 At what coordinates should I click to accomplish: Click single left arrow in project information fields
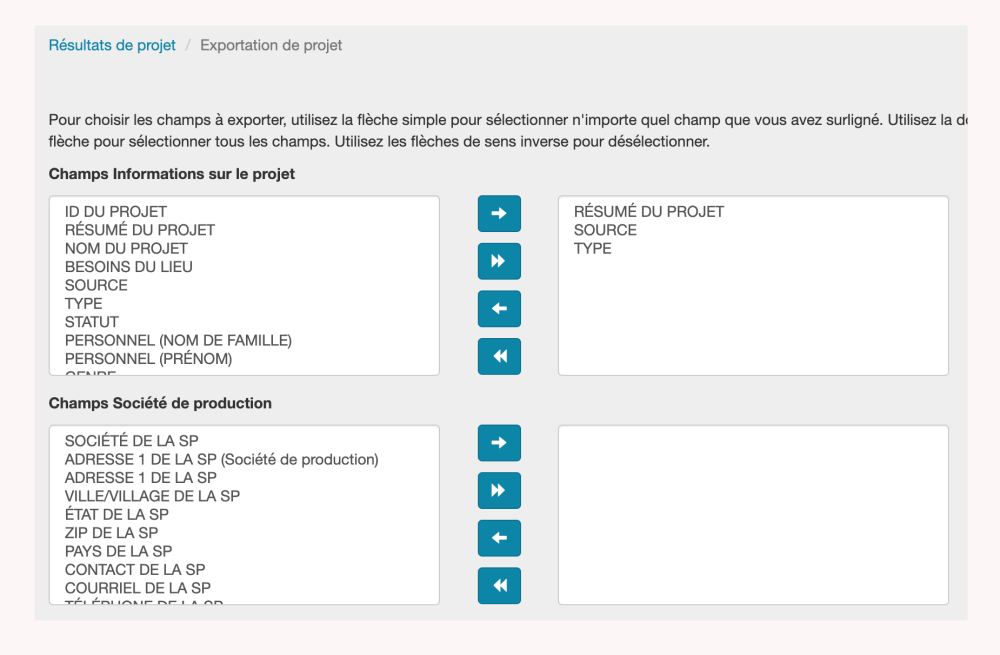(x=499, y=309)
